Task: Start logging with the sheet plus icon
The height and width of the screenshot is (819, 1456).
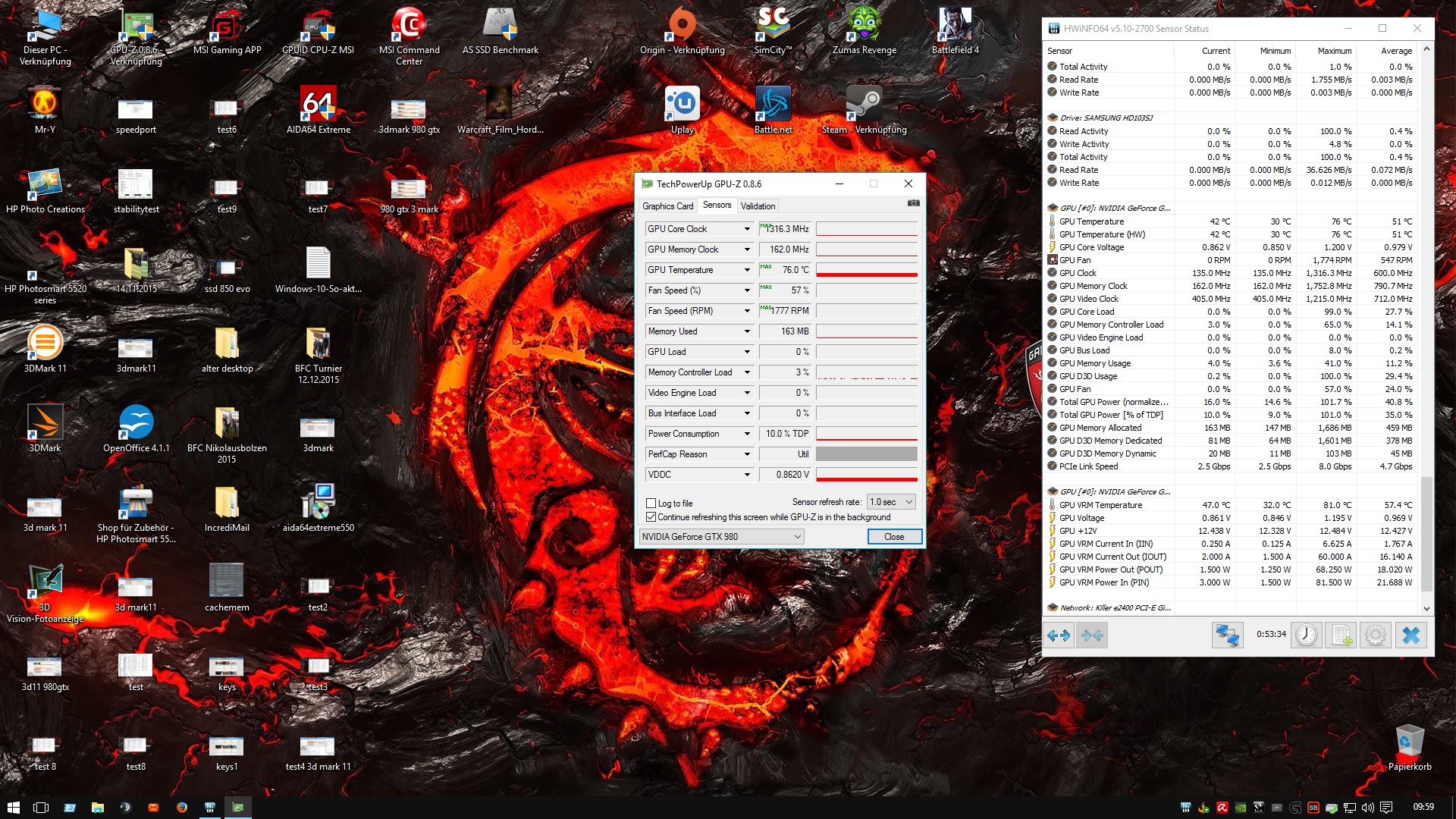Action: [1341, 635]
